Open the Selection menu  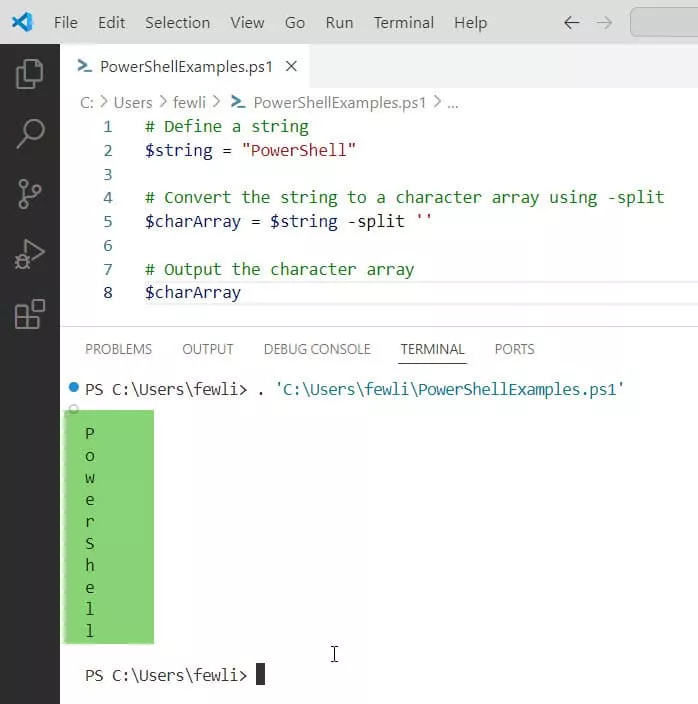177,22
